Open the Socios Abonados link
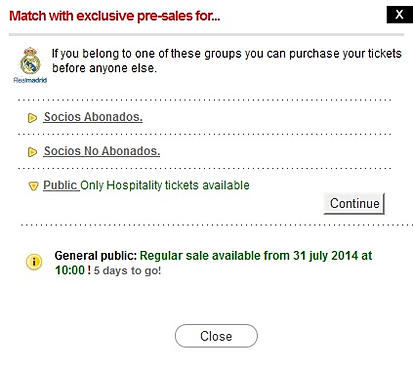The height and width of the screenshot is (369, 413). (x=93, y=117)
